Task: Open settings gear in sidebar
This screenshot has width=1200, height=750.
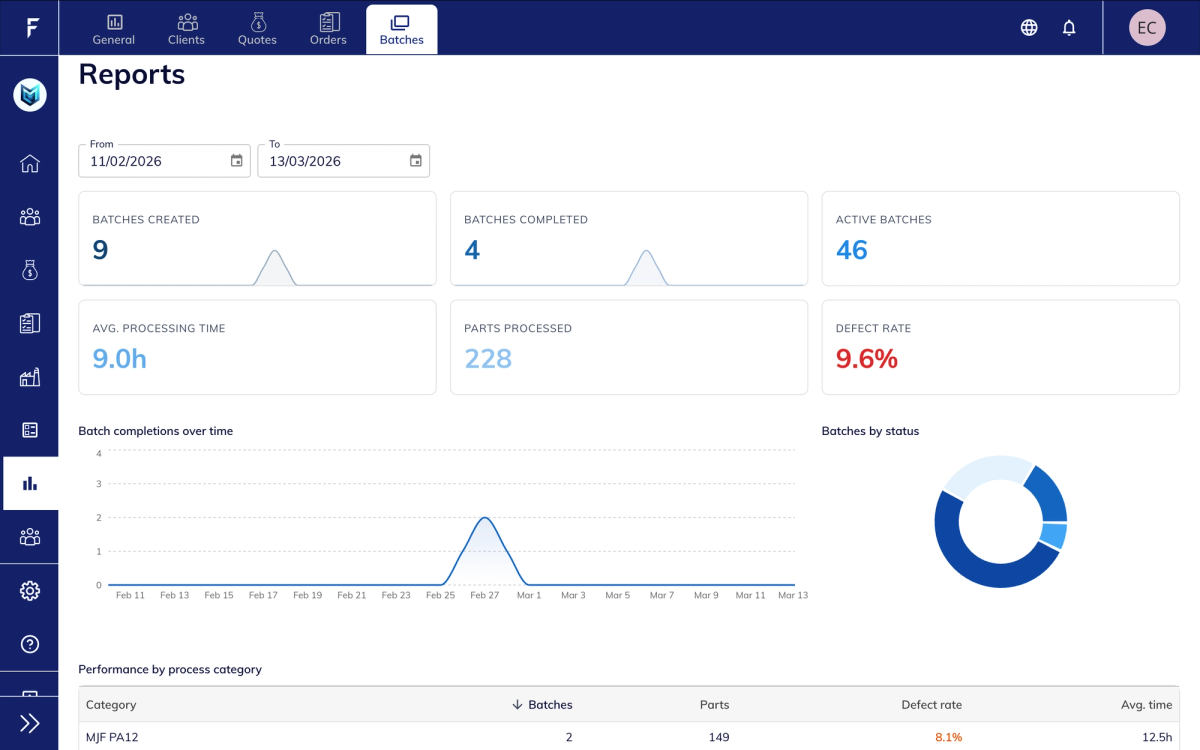Action: click(x=30, y=591)
